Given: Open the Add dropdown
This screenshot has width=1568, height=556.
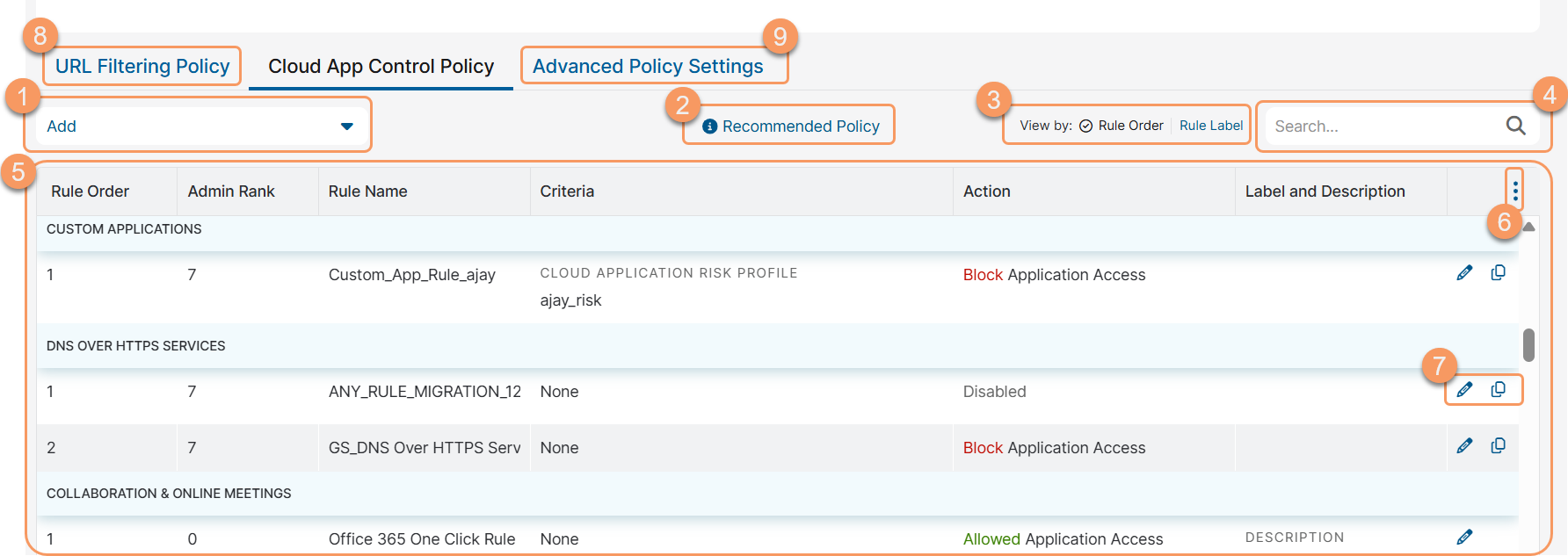Looking at the screenshot, I should coord(193,126).
